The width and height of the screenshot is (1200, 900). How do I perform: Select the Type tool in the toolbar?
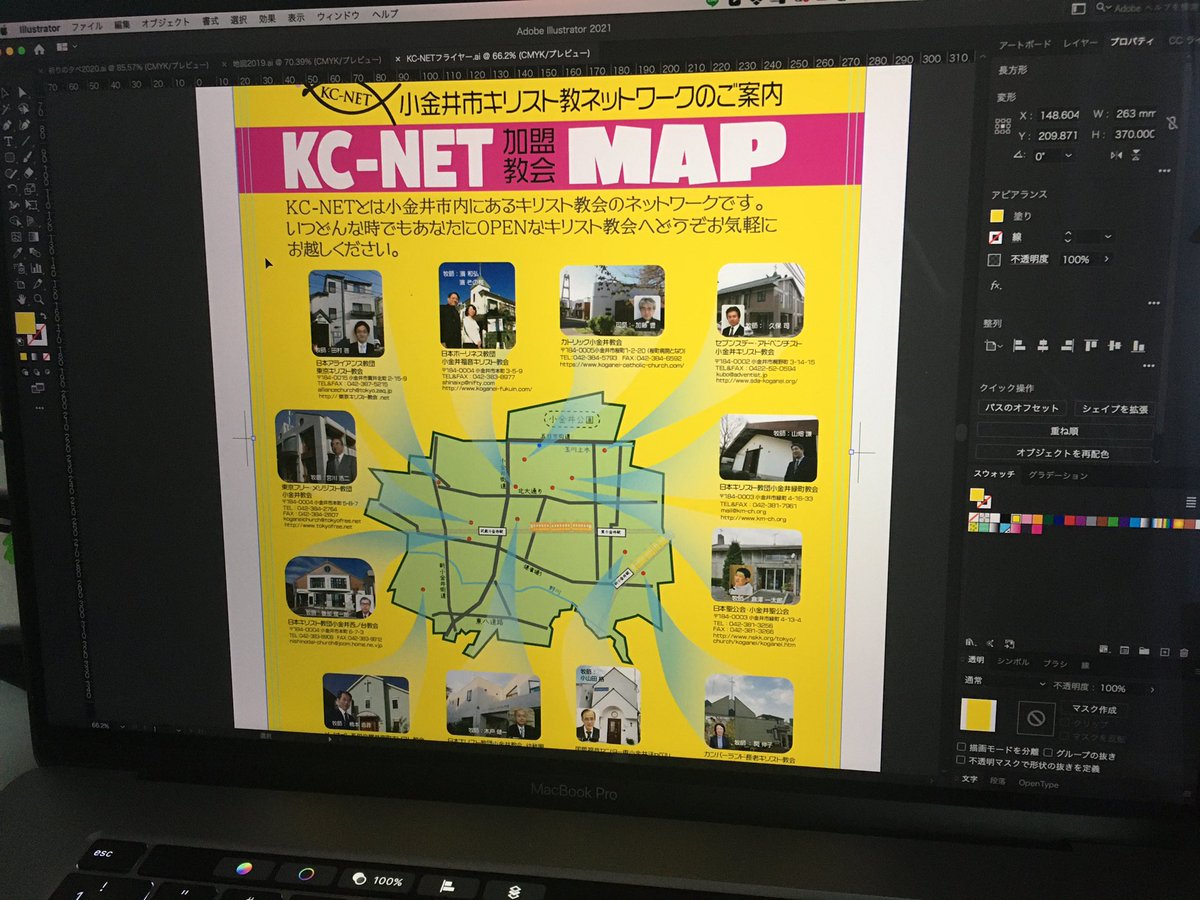(8, 140)
